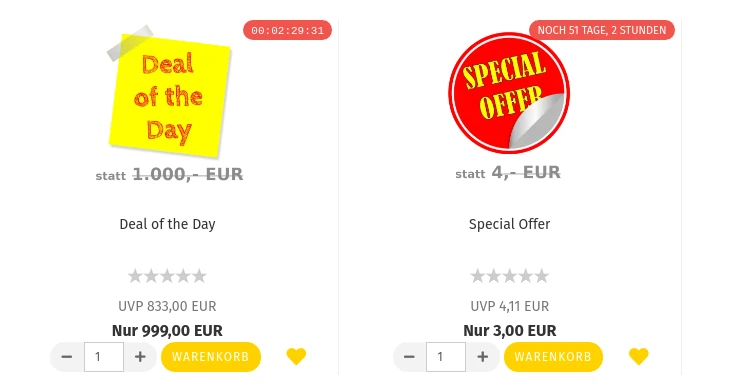Focus the Deal of the Day quantity field
The width and height of the screenshot is (732, 384).
click(104, 357)
